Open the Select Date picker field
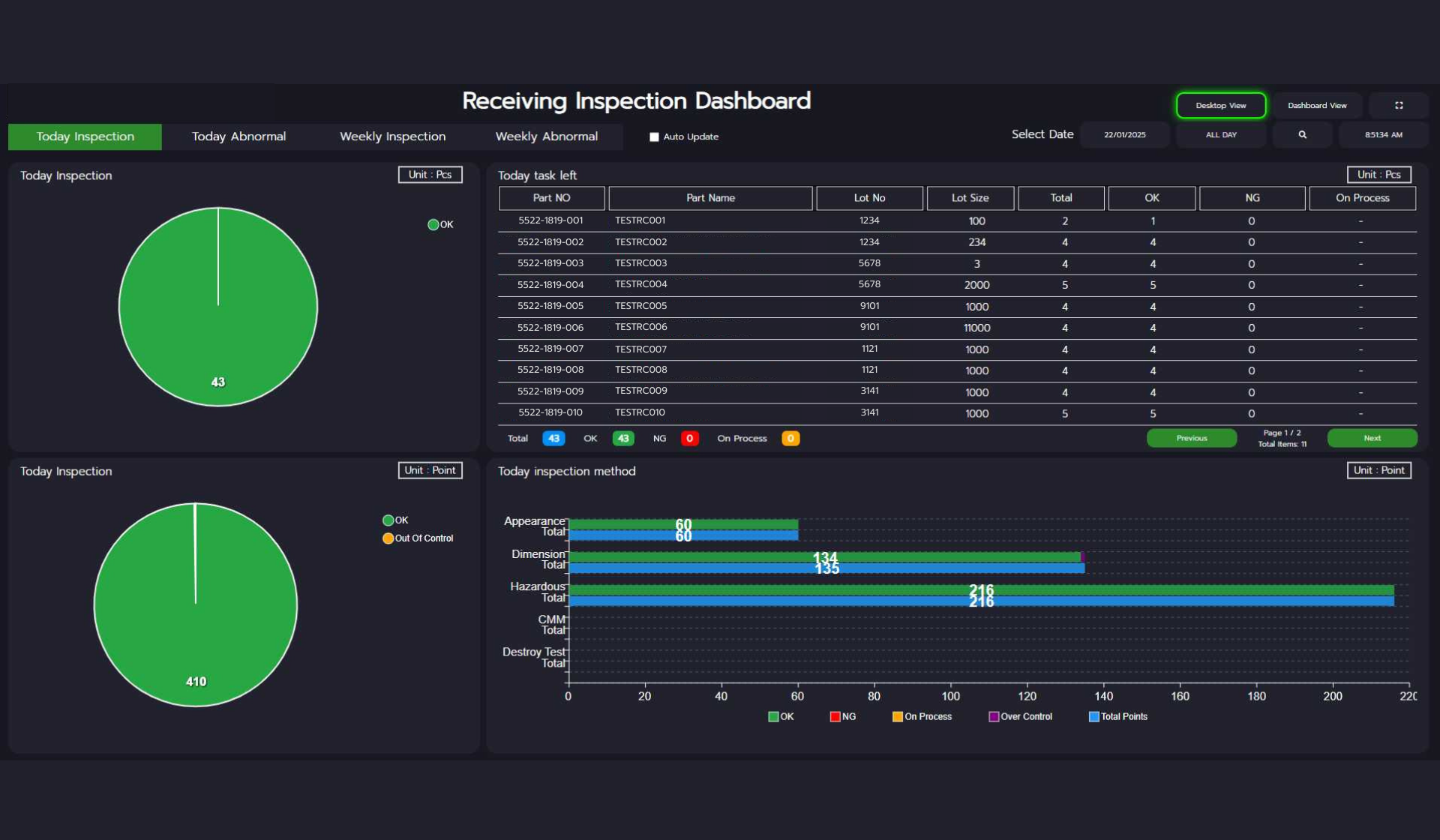Screen dimensions: 1440x840 [1123, 135]
